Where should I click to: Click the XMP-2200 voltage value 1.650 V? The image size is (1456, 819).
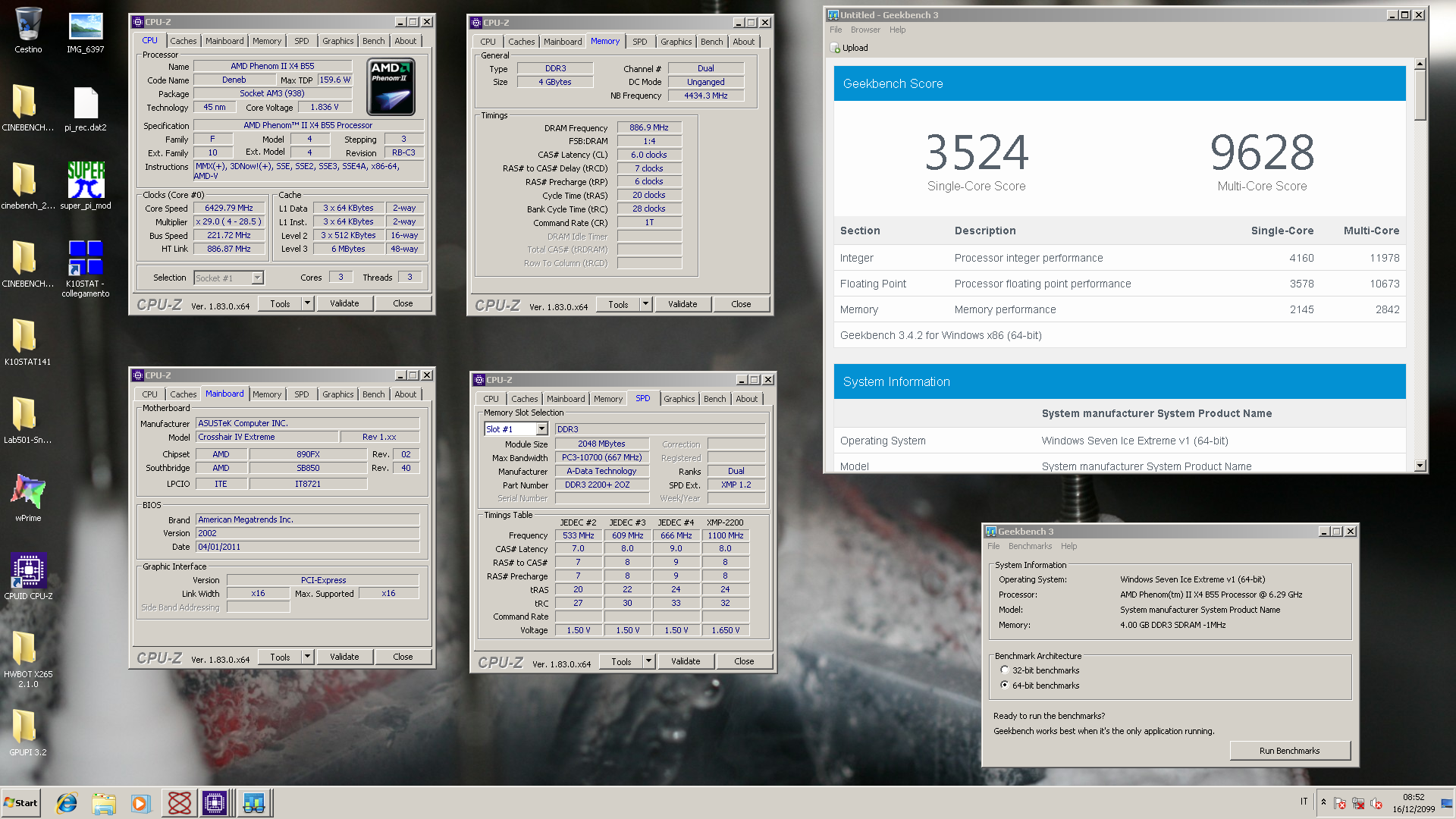725,631
